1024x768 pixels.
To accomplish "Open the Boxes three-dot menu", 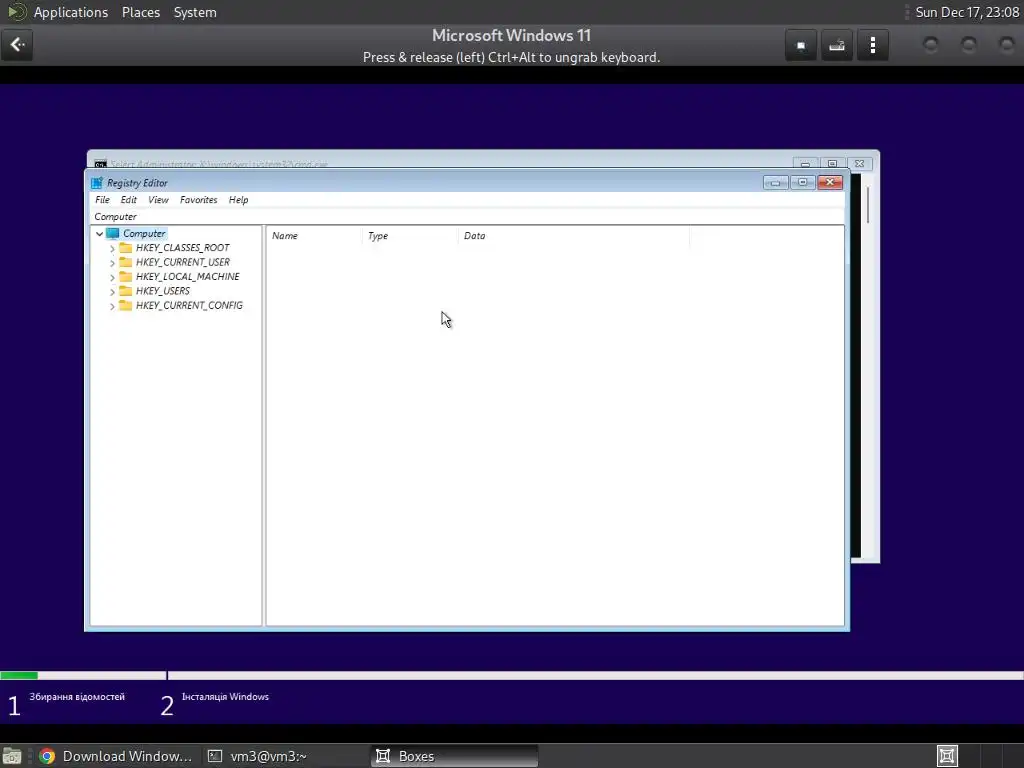I will (872, 46).
